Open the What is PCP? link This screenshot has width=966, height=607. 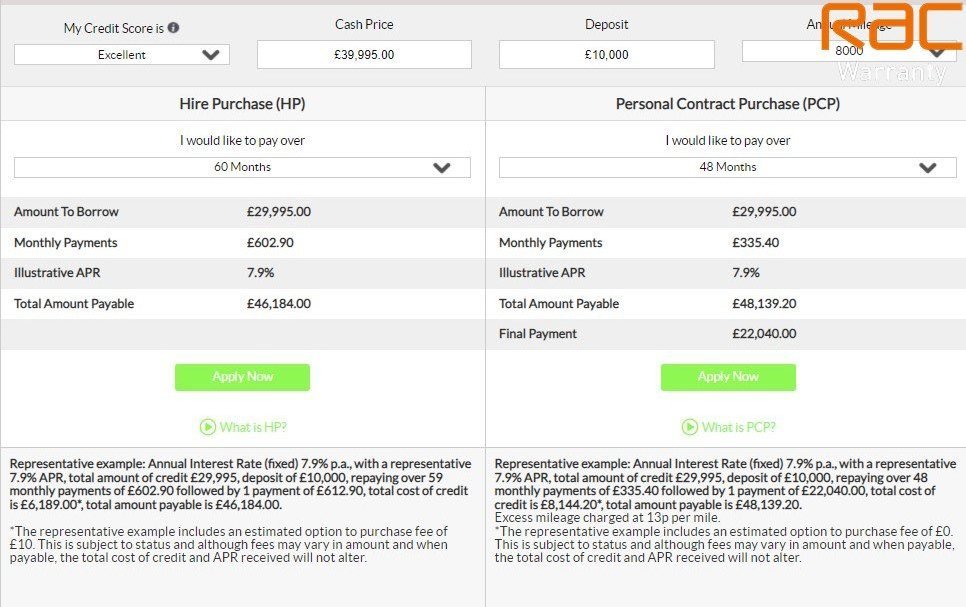738,427
